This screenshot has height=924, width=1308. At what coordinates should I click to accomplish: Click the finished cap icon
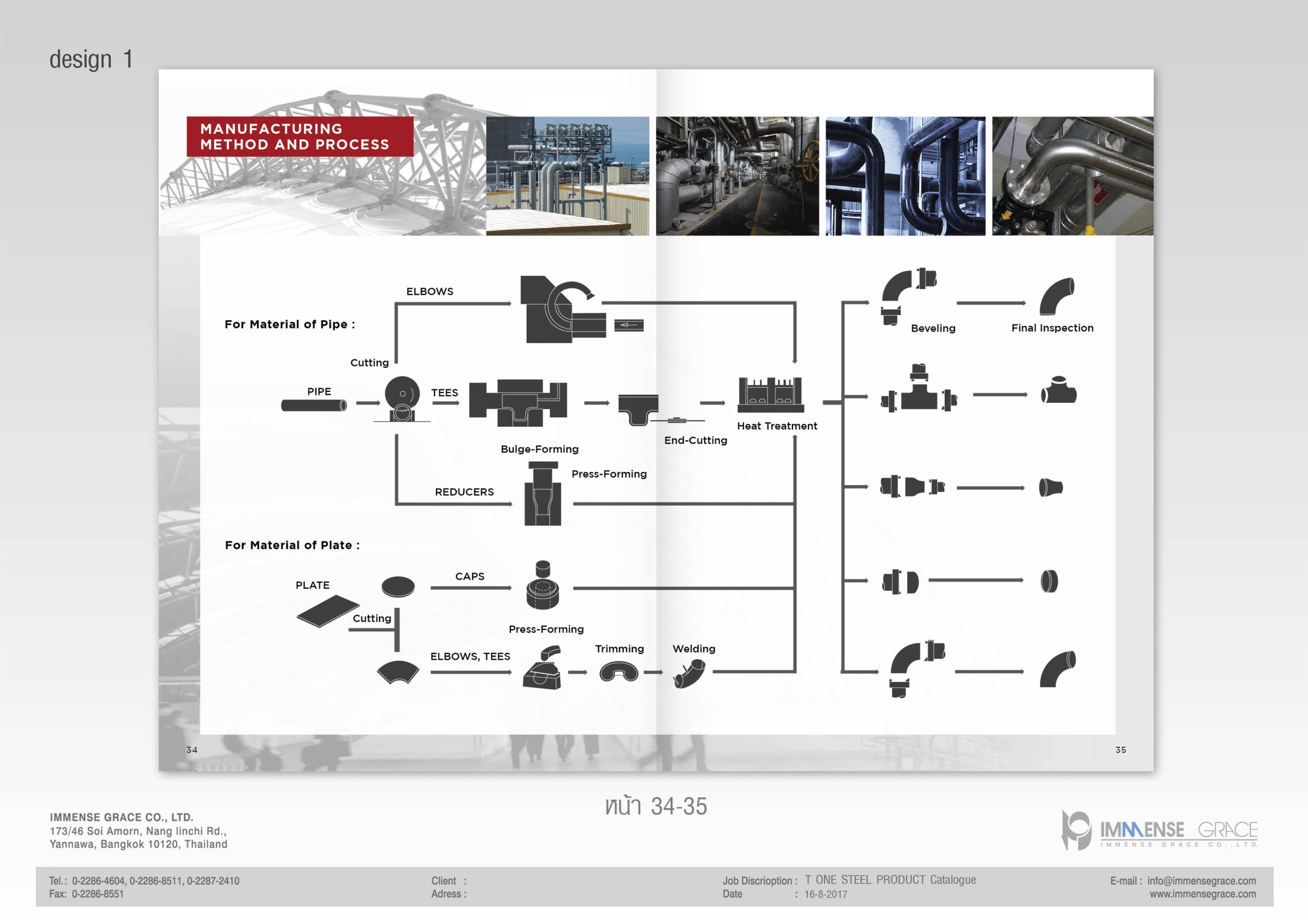[1049, 581]
